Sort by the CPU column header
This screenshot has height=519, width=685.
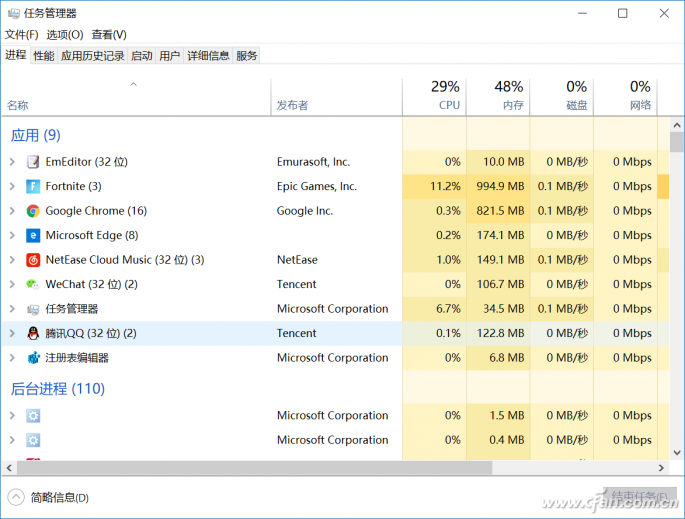click(434, 97)
